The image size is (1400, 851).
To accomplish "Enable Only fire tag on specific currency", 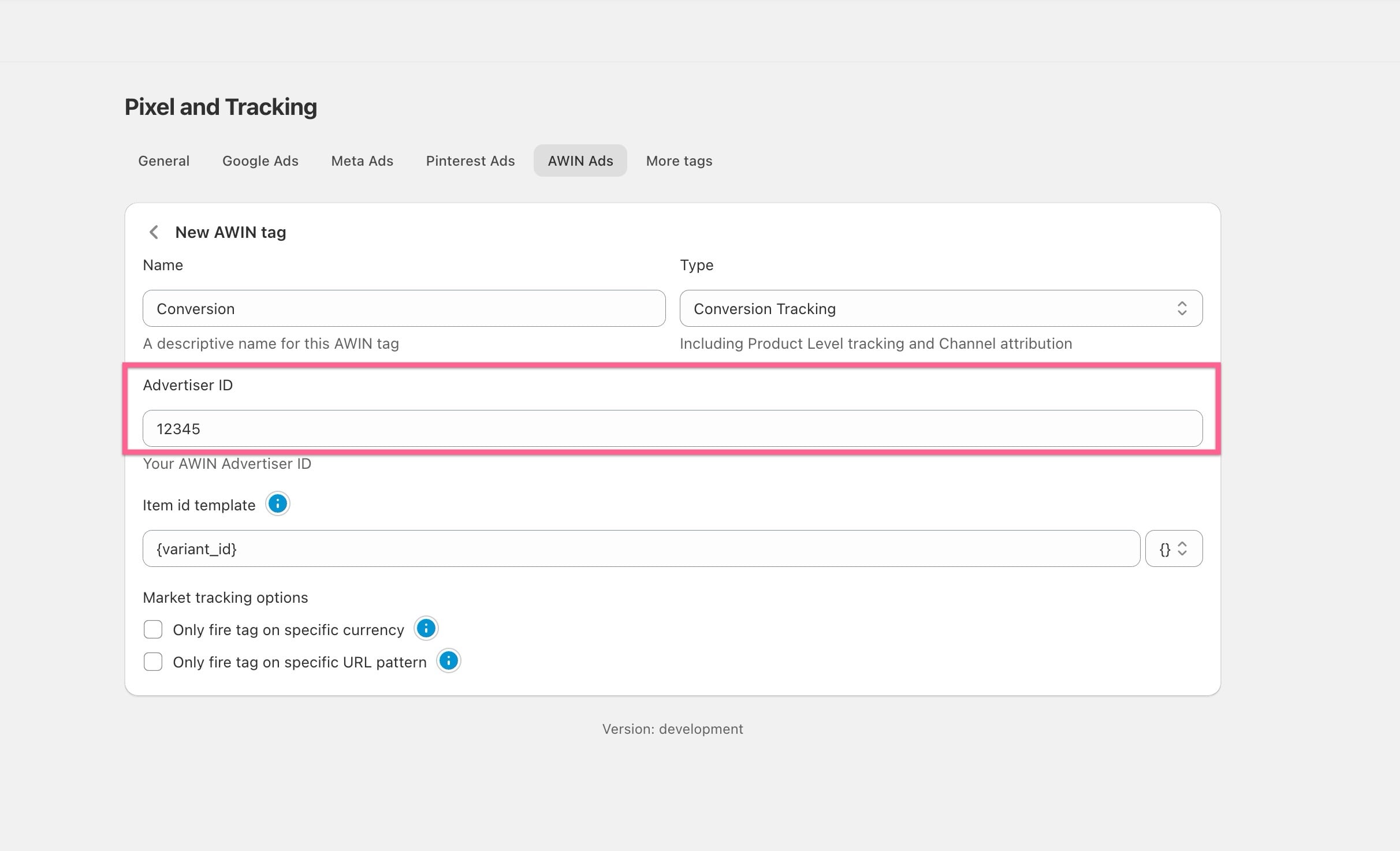I will (x=153, y=629).
